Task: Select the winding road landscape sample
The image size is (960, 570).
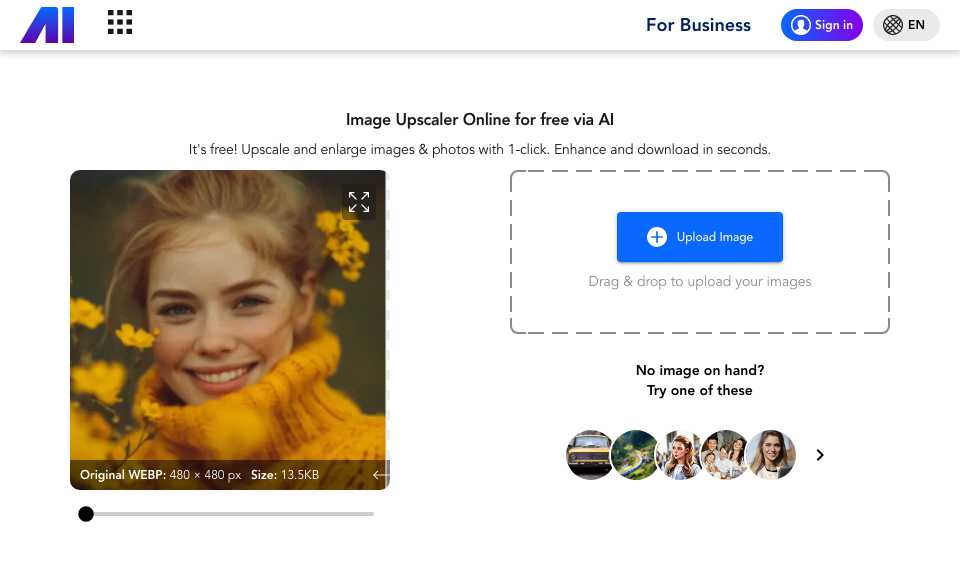Action: pyautogui.click(x=635, y=455)
